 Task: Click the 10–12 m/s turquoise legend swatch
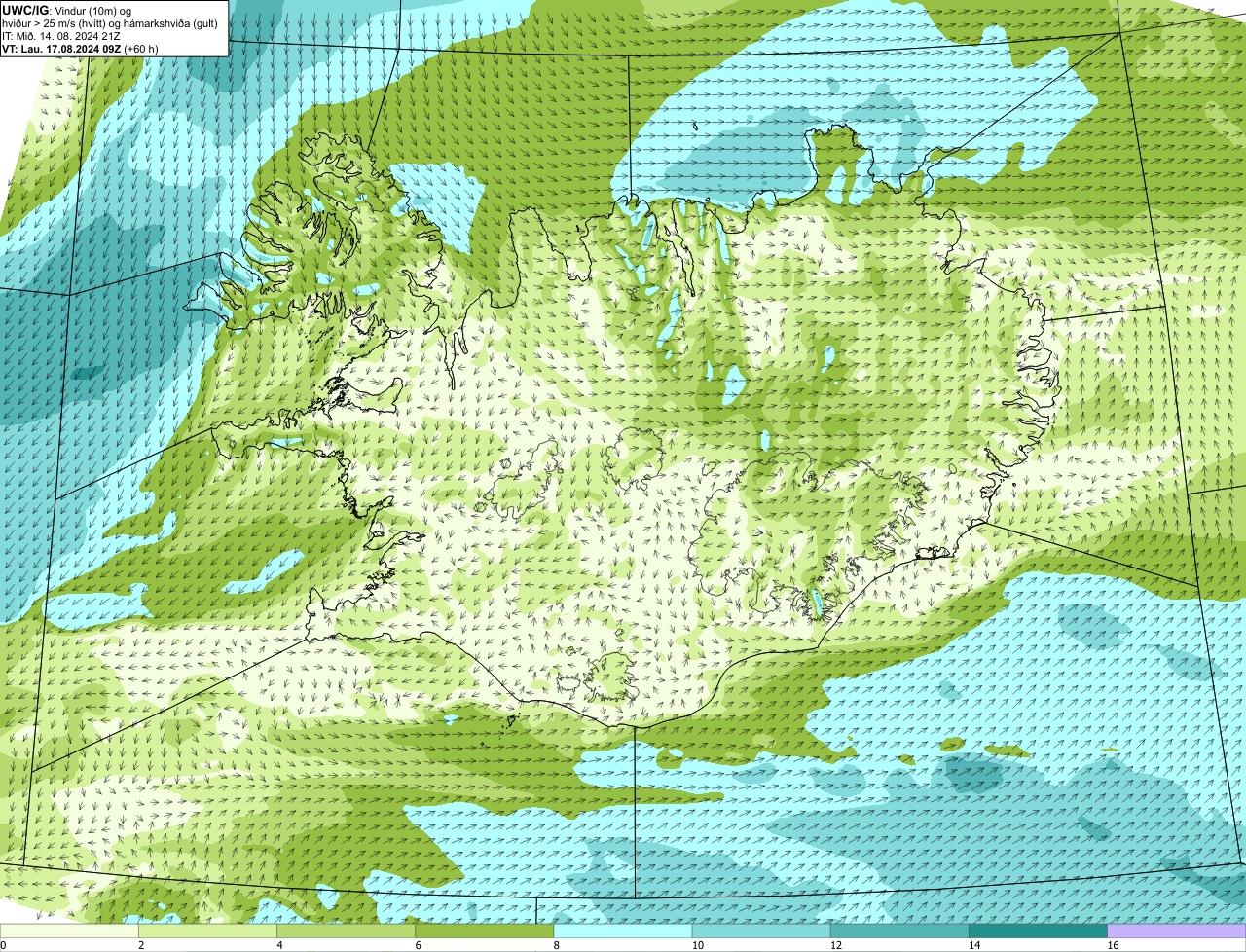coord(761,932)
